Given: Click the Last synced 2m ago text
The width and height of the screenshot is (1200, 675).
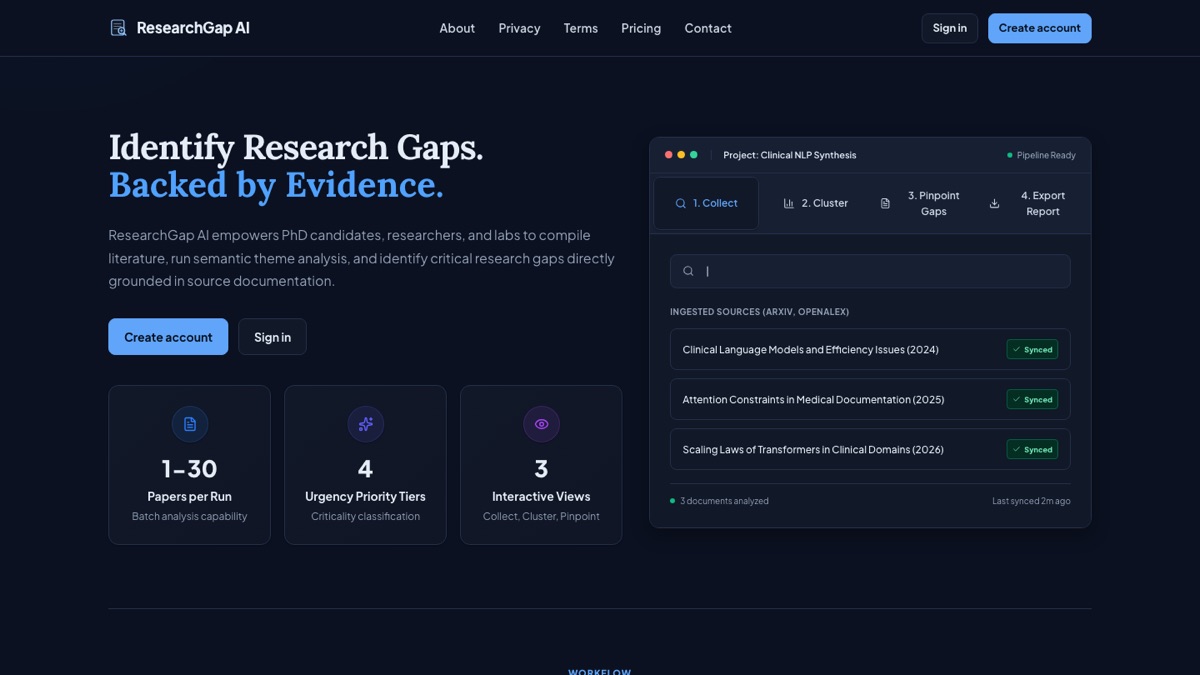Looking at the screenshot, I should pos(1031,501).
